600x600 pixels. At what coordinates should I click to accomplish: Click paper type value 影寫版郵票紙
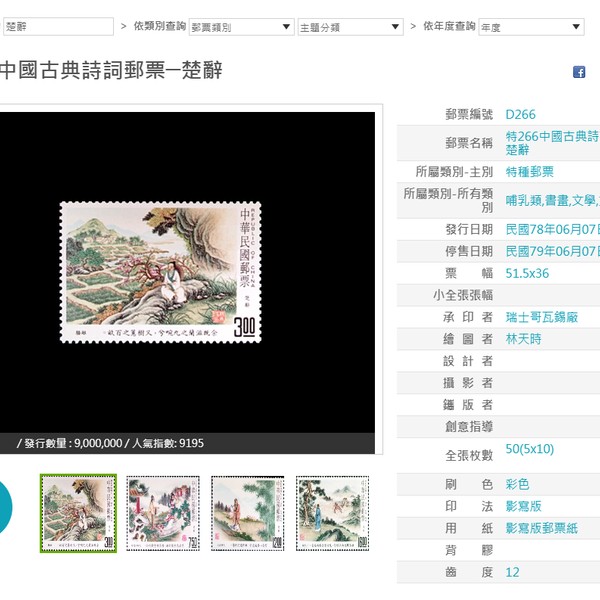point(541,528)
